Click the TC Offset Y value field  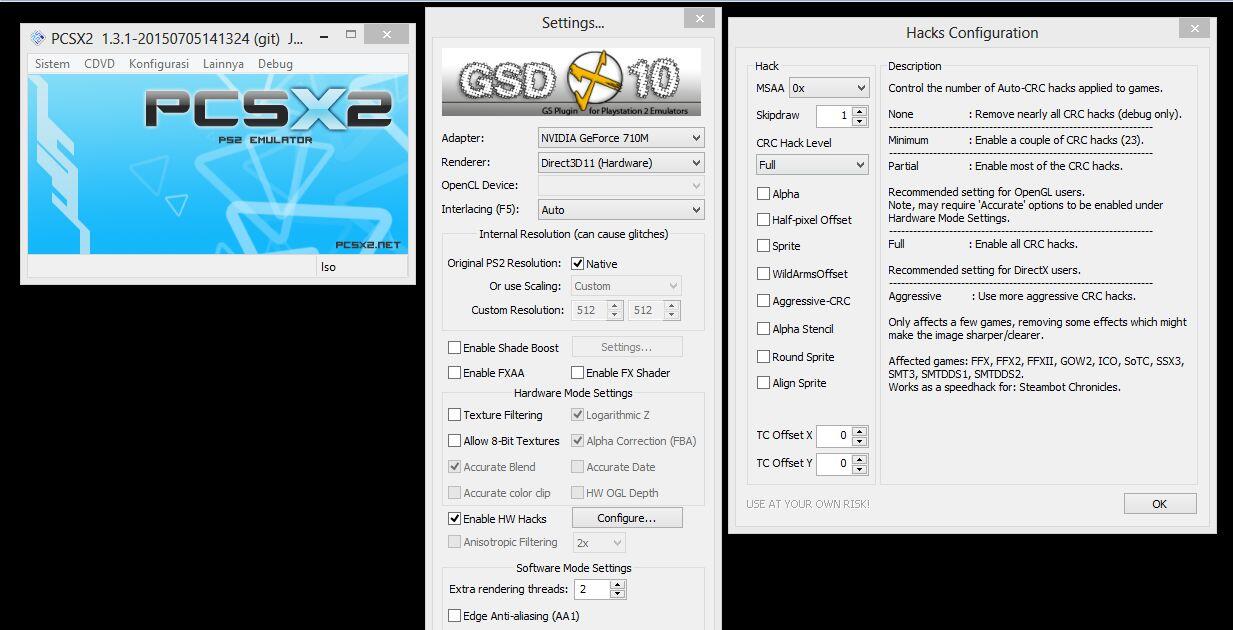pos(834,463)
